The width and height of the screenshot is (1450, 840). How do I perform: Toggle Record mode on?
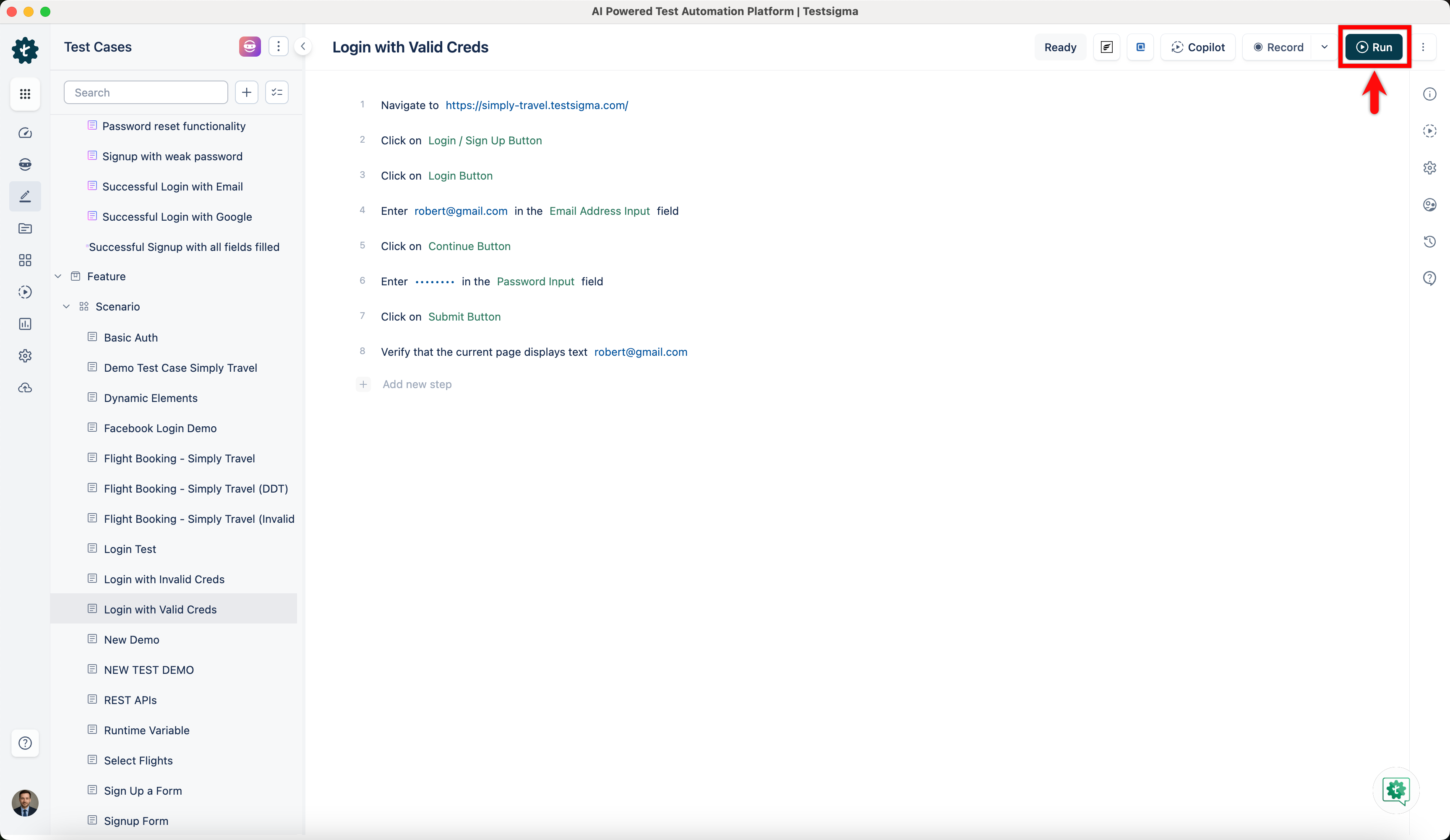(1278, 47)
